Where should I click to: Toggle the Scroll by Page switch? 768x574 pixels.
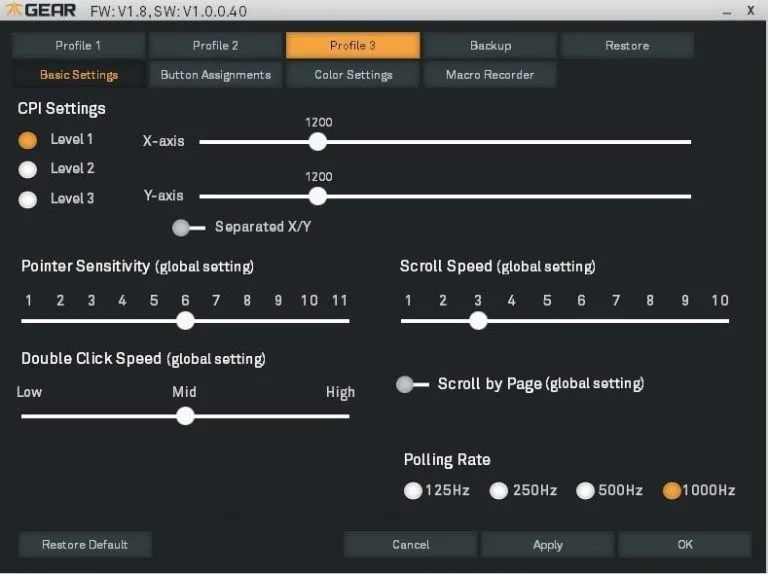(412, 384)
